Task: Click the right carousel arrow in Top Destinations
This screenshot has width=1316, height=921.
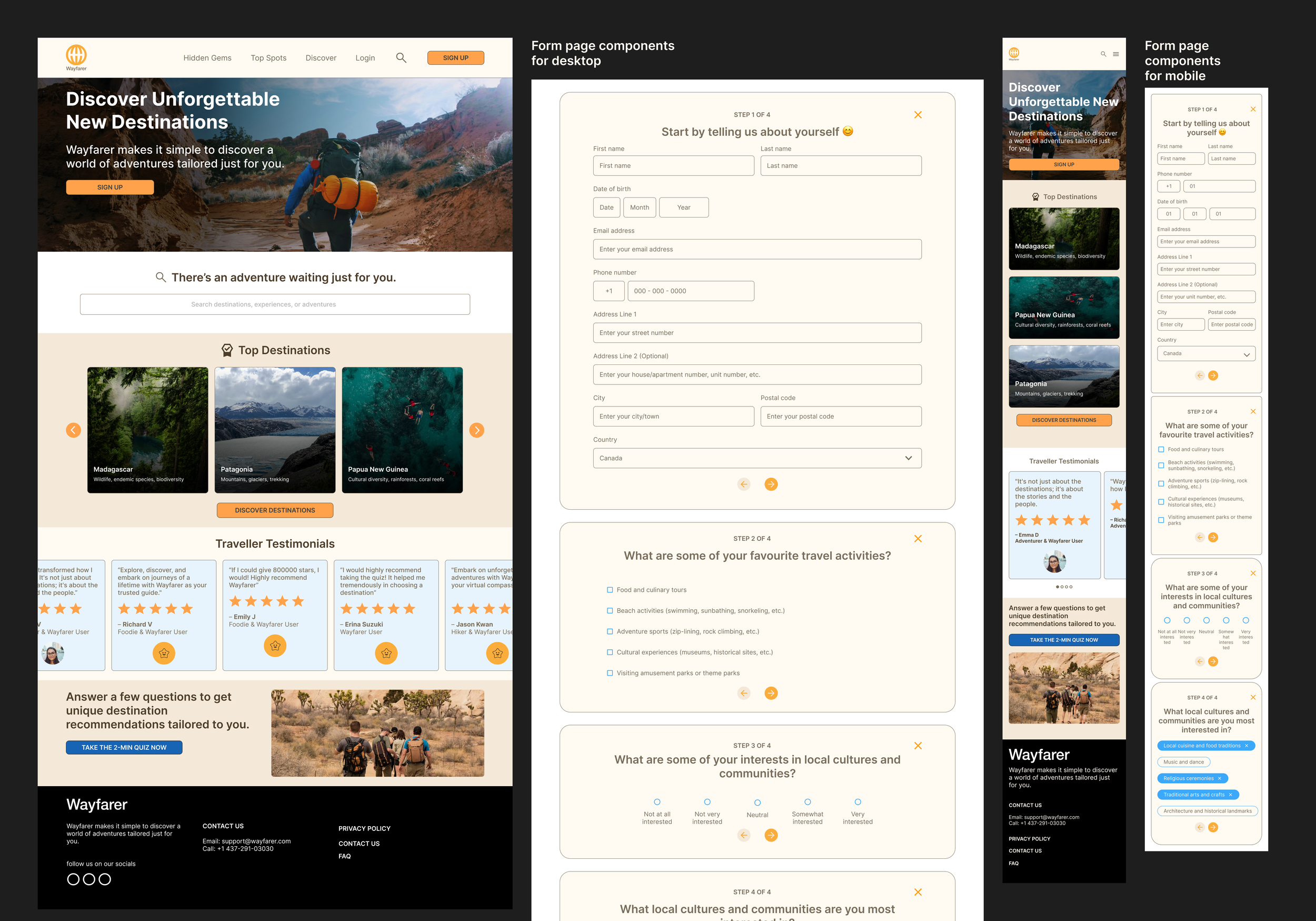Action: 476,430
